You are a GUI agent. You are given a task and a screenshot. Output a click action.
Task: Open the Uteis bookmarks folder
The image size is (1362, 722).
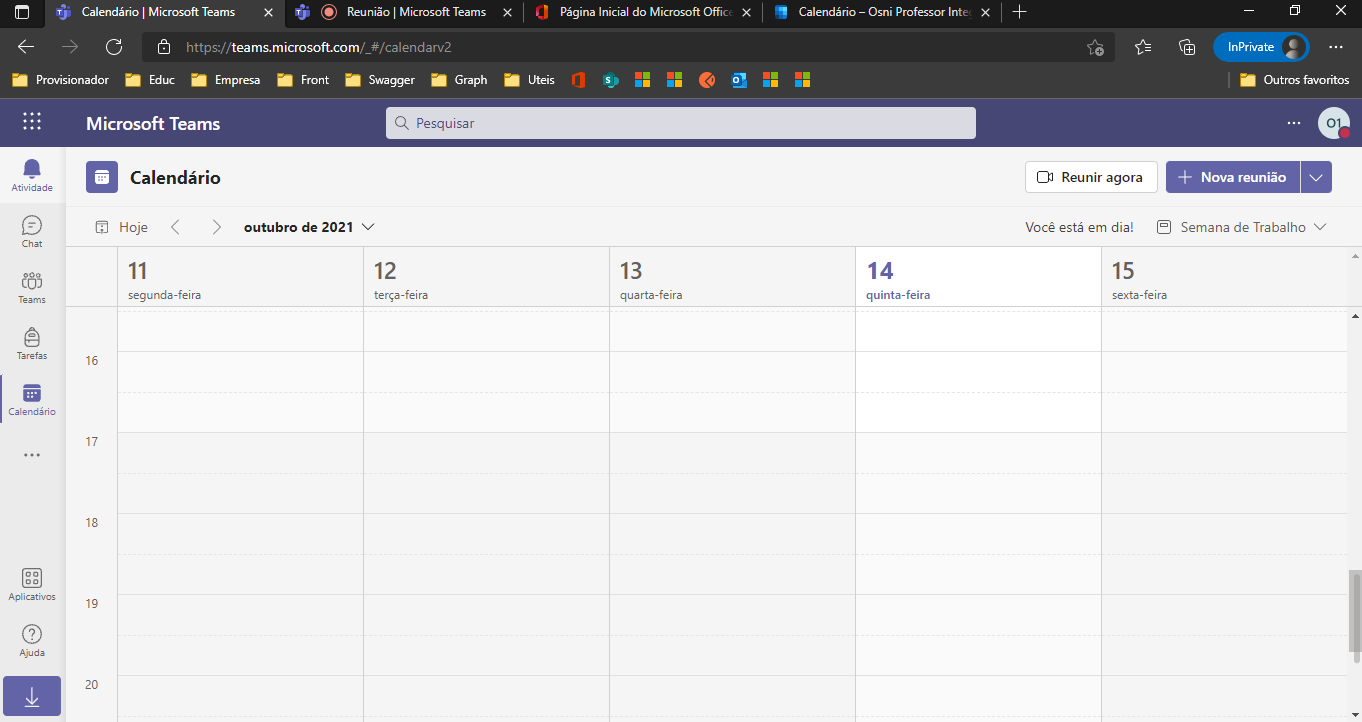coord(529,80)
